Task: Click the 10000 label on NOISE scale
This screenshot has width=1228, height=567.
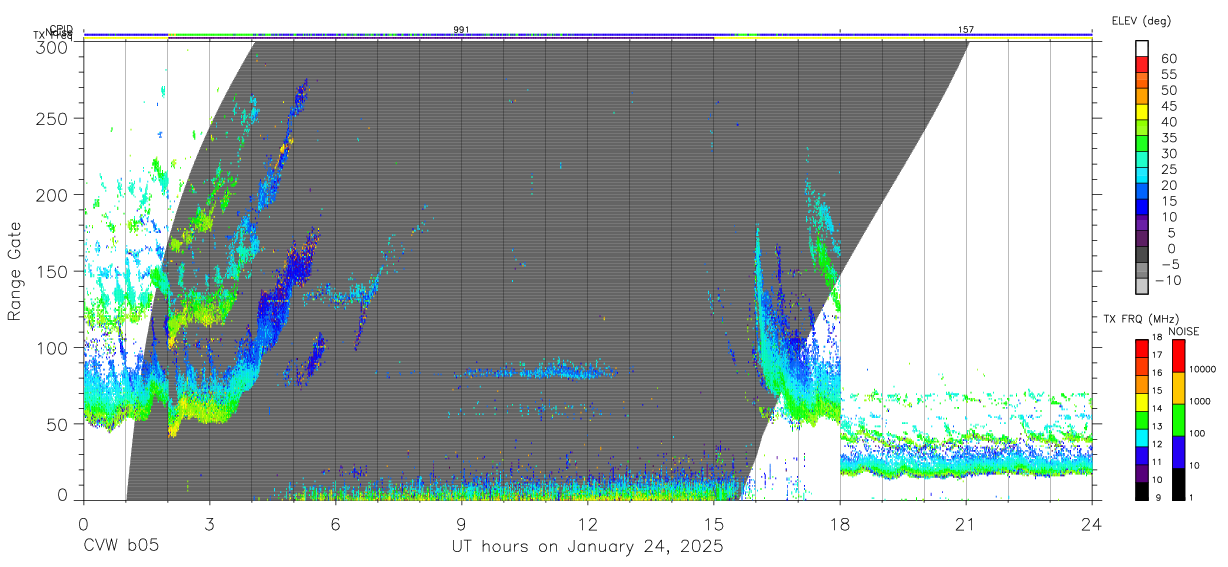Action: click(1201, 370)
